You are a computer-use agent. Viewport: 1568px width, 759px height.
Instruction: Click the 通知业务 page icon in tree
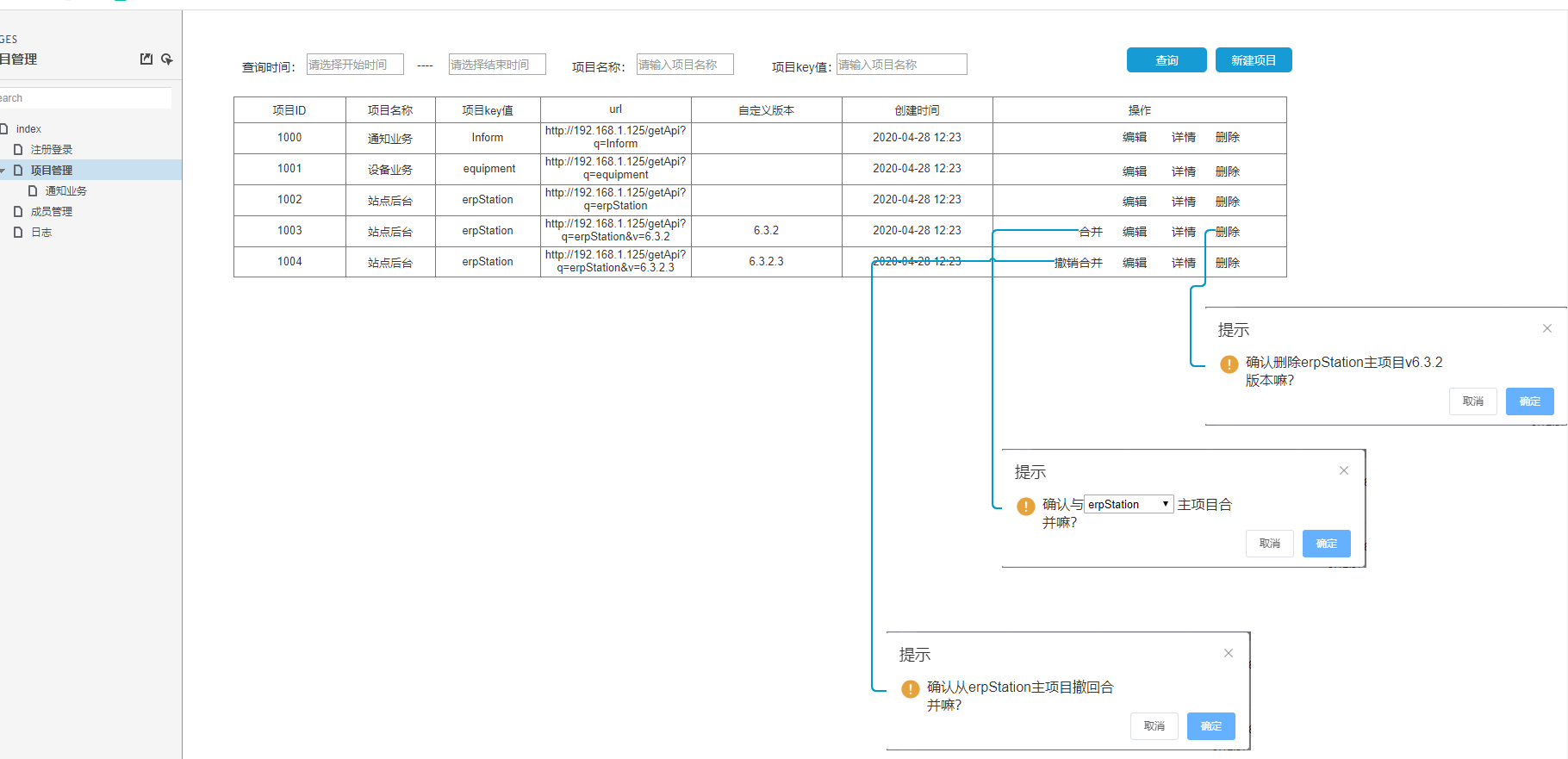click(33, 190)
